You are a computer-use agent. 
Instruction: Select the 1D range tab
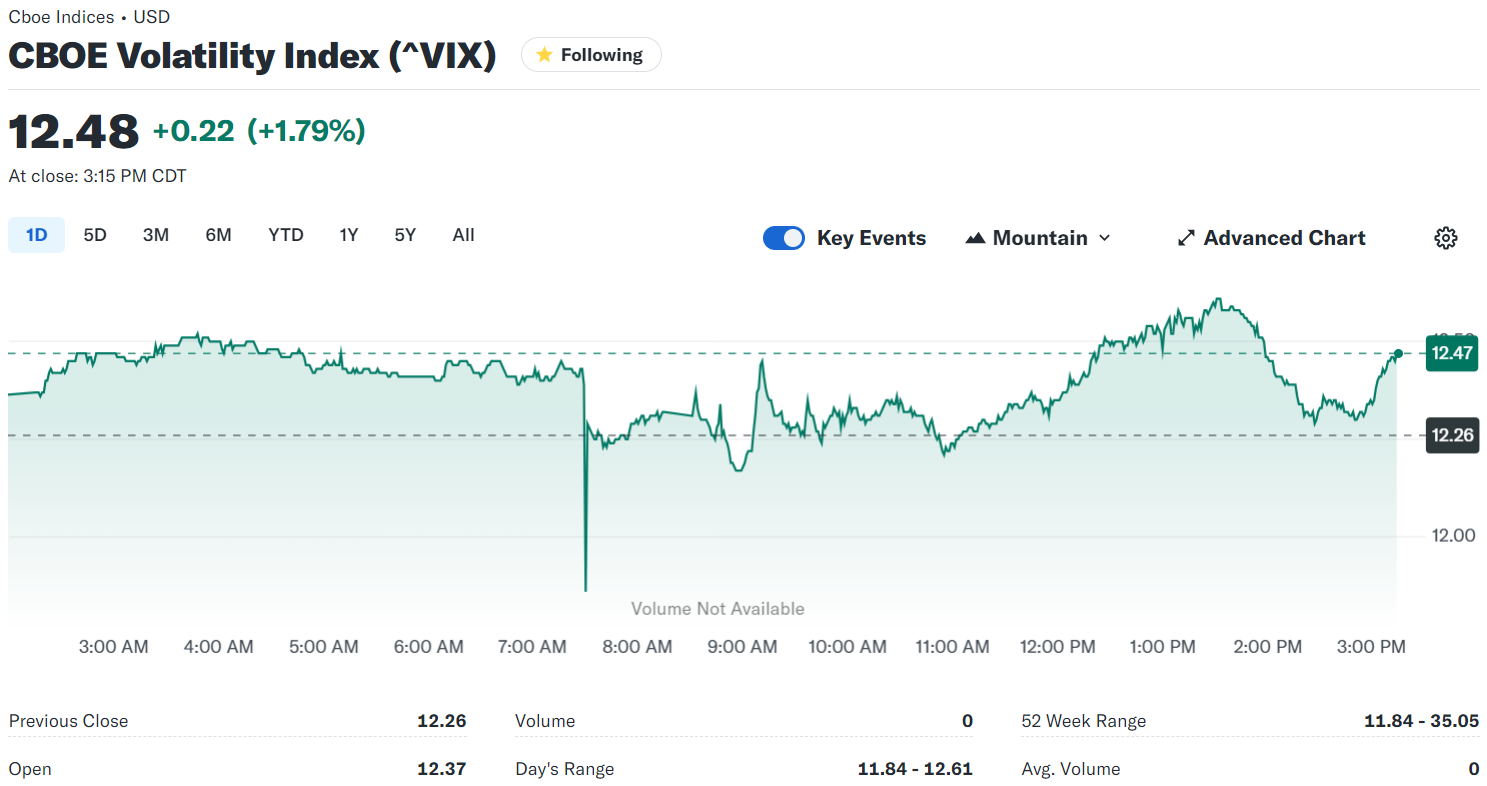(37, 235)
